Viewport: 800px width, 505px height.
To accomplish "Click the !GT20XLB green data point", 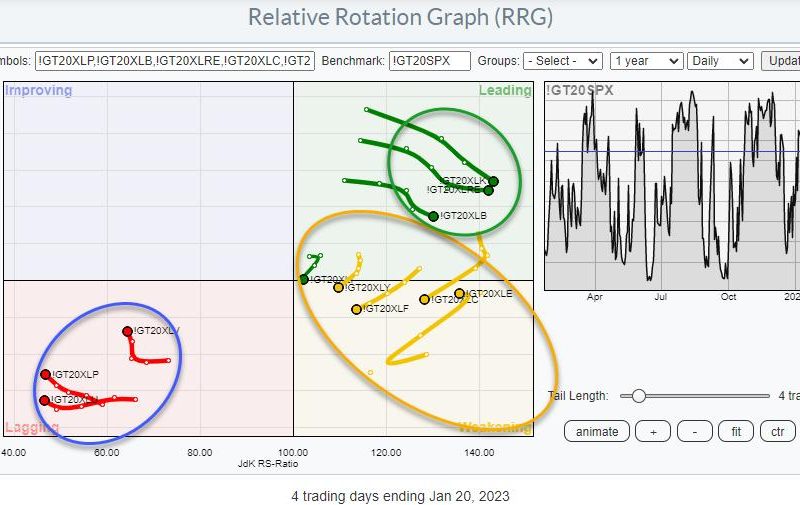I will (433, 216).
